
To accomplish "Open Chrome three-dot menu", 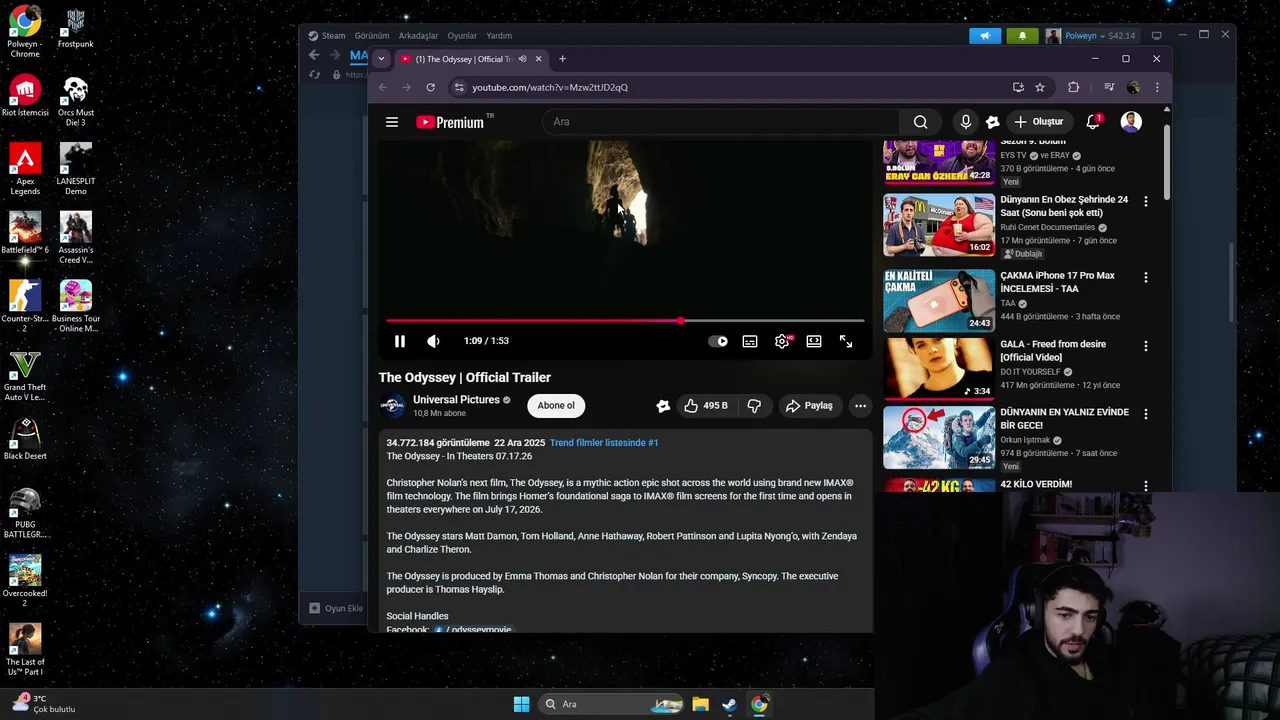I will coord(1157,87).
